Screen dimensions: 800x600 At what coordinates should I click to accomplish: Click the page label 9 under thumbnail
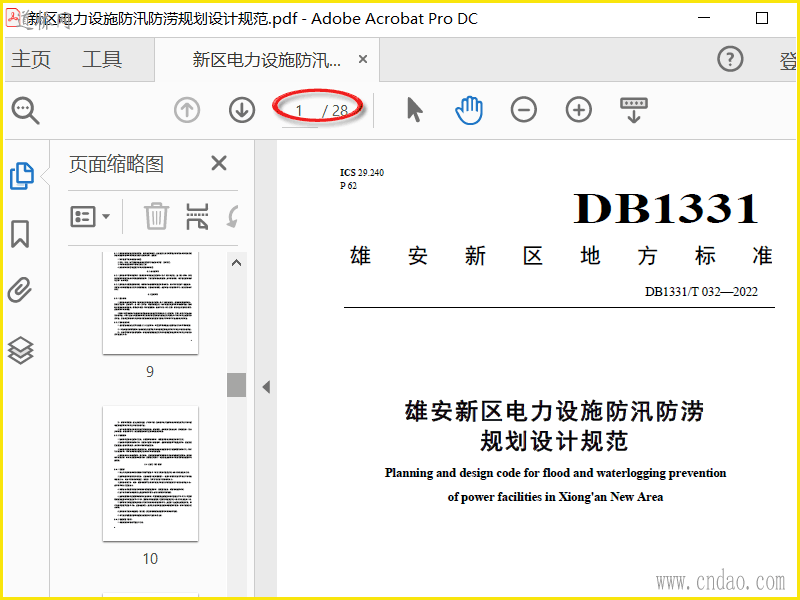point(149,371)
